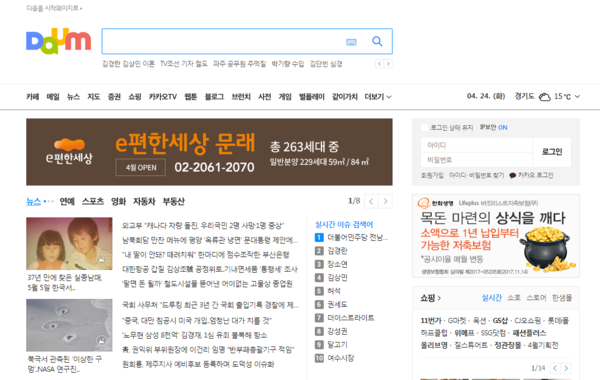Show next suggested search keywords arrow
The image size is (600, 380).
click(x=388, y=64)
